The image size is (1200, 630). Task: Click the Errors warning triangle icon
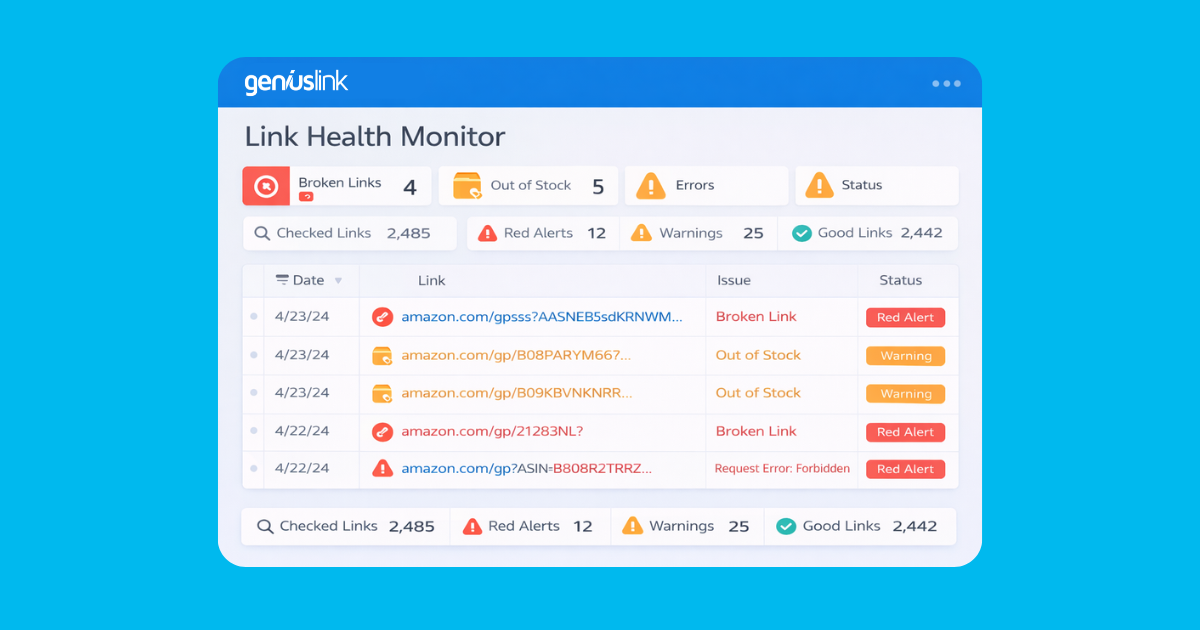point(651,185)
